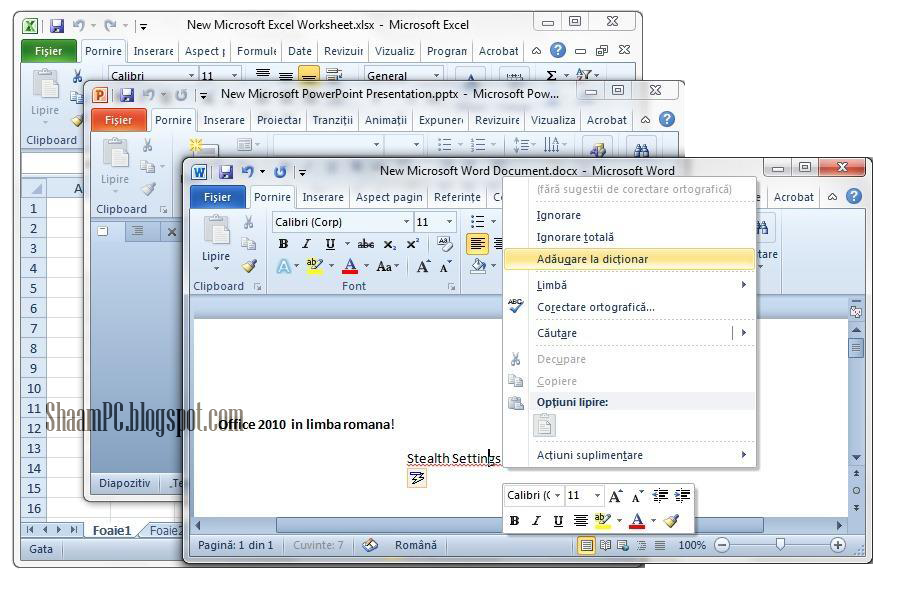Click Increase Indent icon in mini toolbar
This screenshot has height=592, width=900.
[x=682, y=496]
